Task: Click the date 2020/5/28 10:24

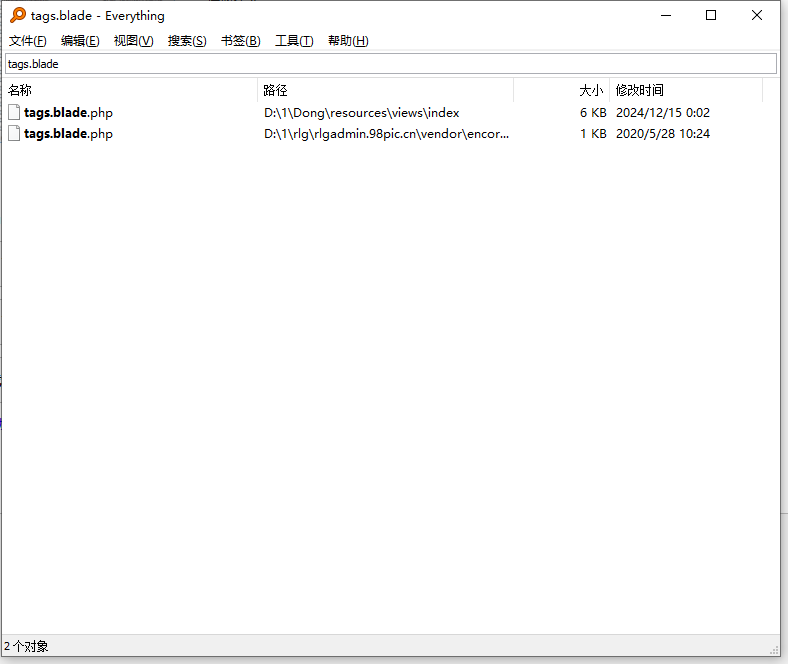Action: [x=663, y=134]
